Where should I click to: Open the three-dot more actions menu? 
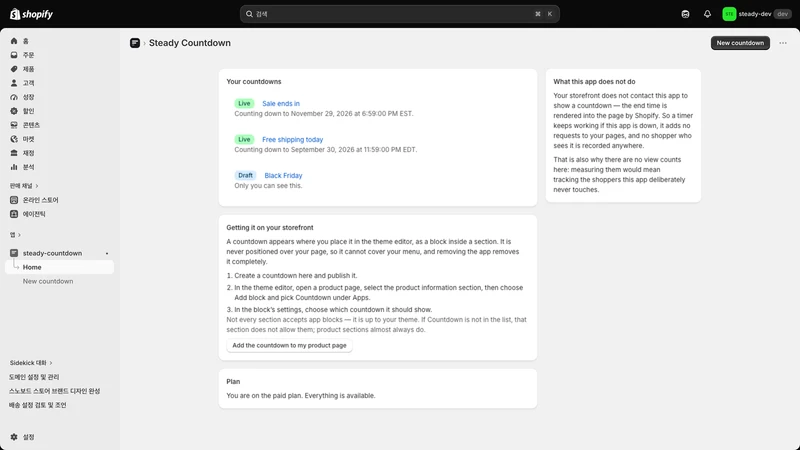[x=783, y=43]
